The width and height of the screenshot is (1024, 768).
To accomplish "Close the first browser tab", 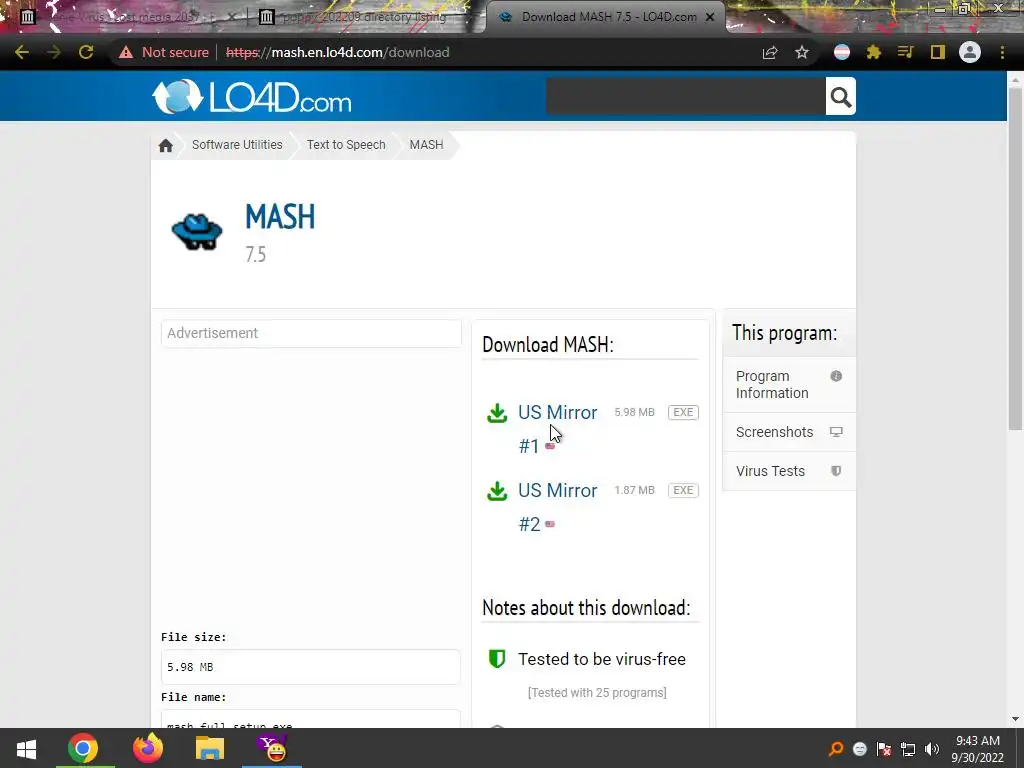I will pos(231,18).
